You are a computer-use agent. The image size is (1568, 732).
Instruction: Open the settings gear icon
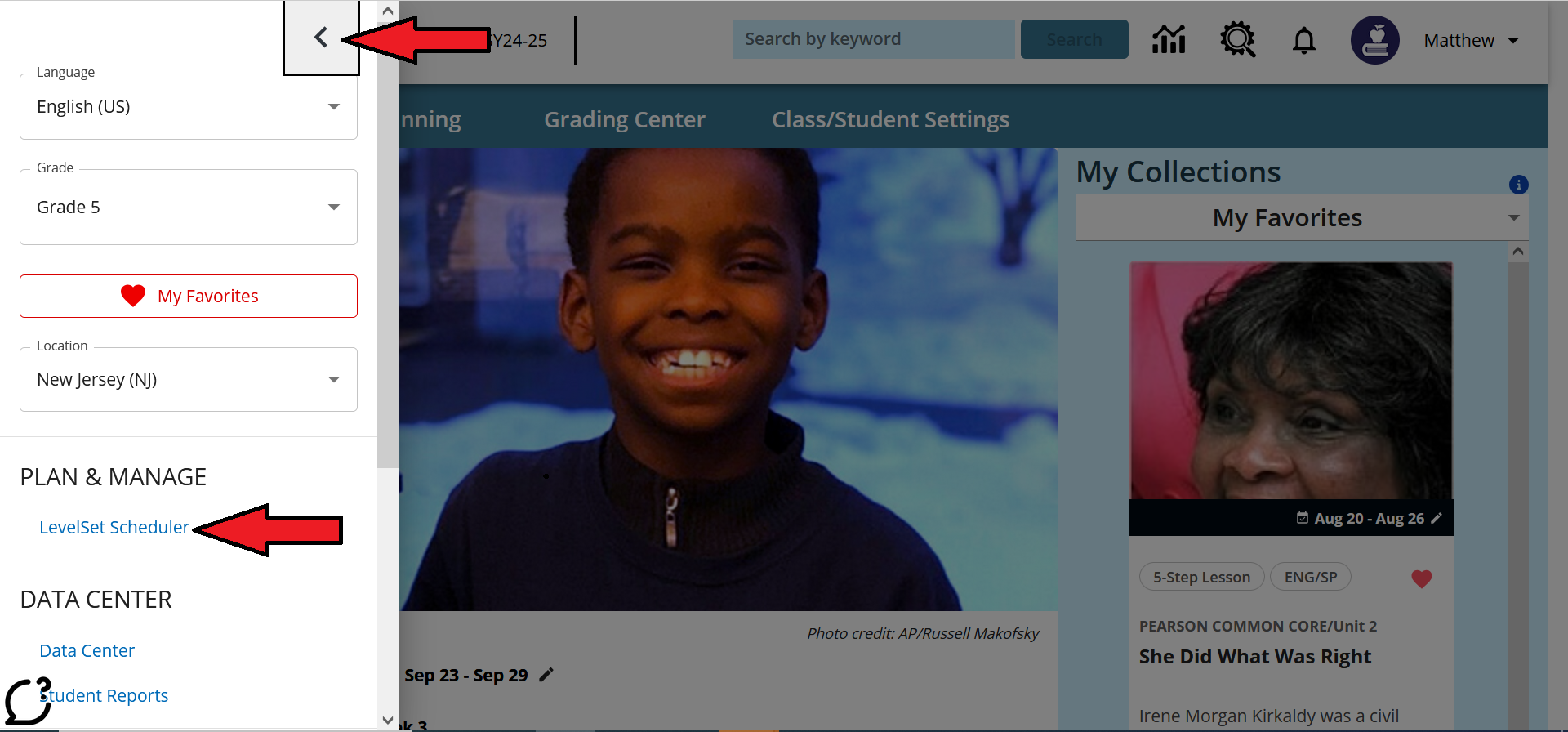coord(1238,39)
